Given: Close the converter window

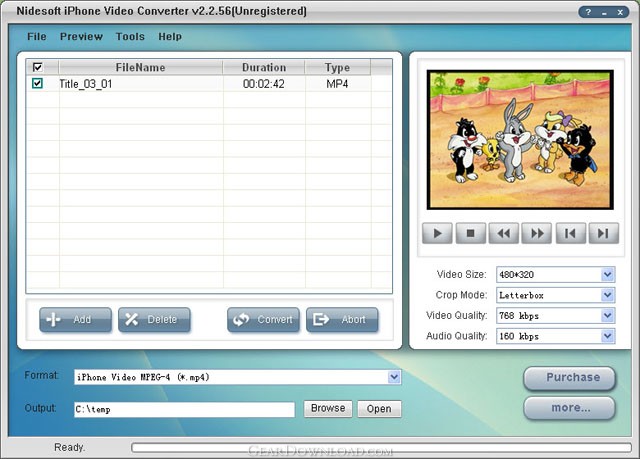Looking at the screenshot, I should pos(620,12).
